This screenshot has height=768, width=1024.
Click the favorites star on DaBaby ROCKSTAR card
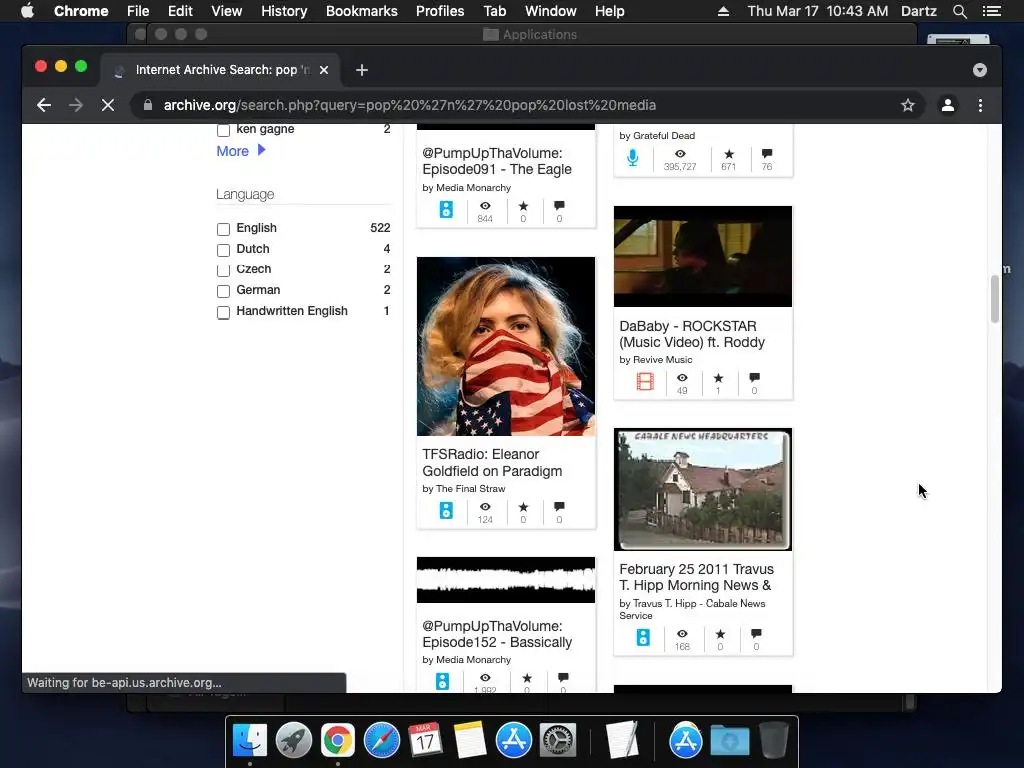[718, 377]
